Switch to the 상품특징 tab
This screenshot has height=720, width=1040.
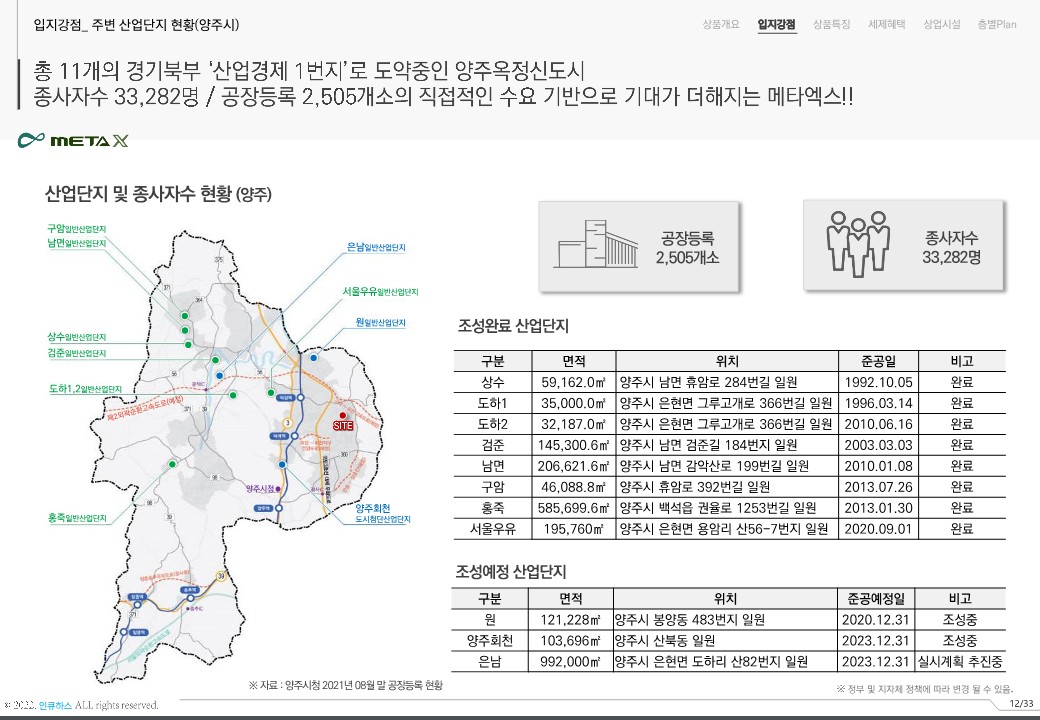[x=832, y=24]
